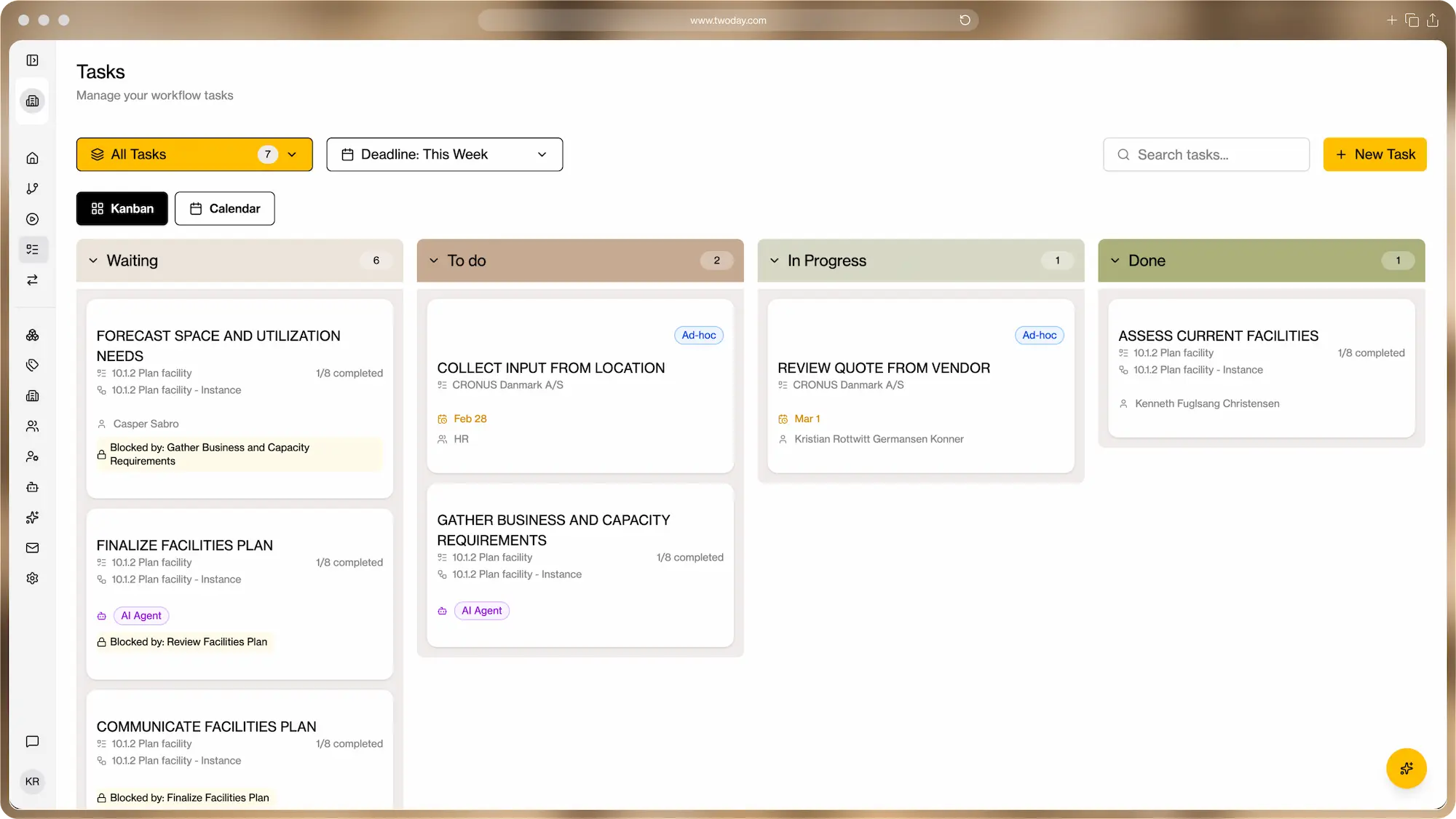Click the robot agent sidebar icon

[32, 487]
